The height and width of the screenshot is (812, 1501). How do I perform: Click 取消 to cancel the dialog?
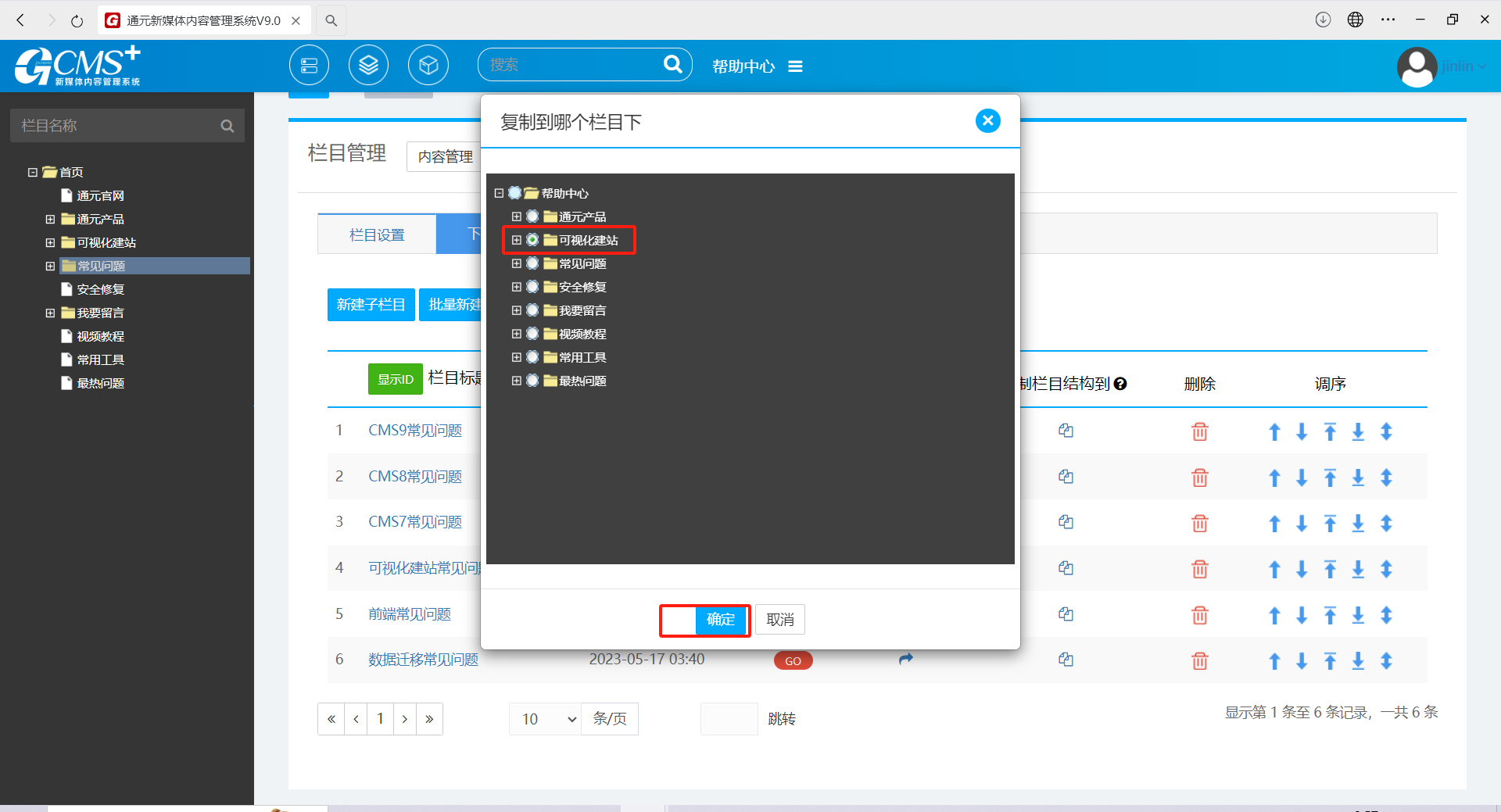(779, 620)
